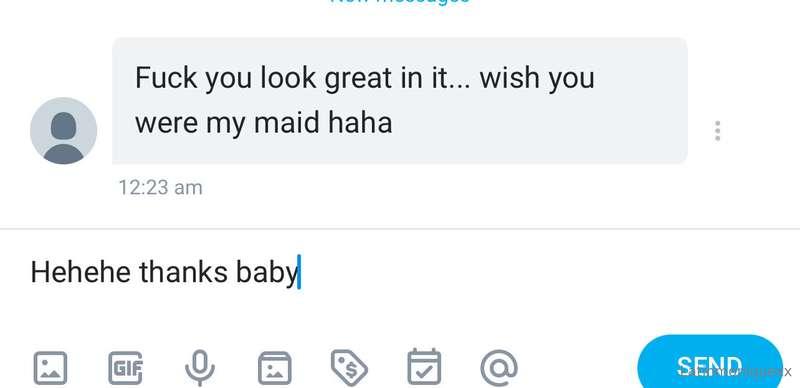The height and width of the screenshot is (388, 800).
Task: Click into the message input field
Action: click(x=400, y=272)
